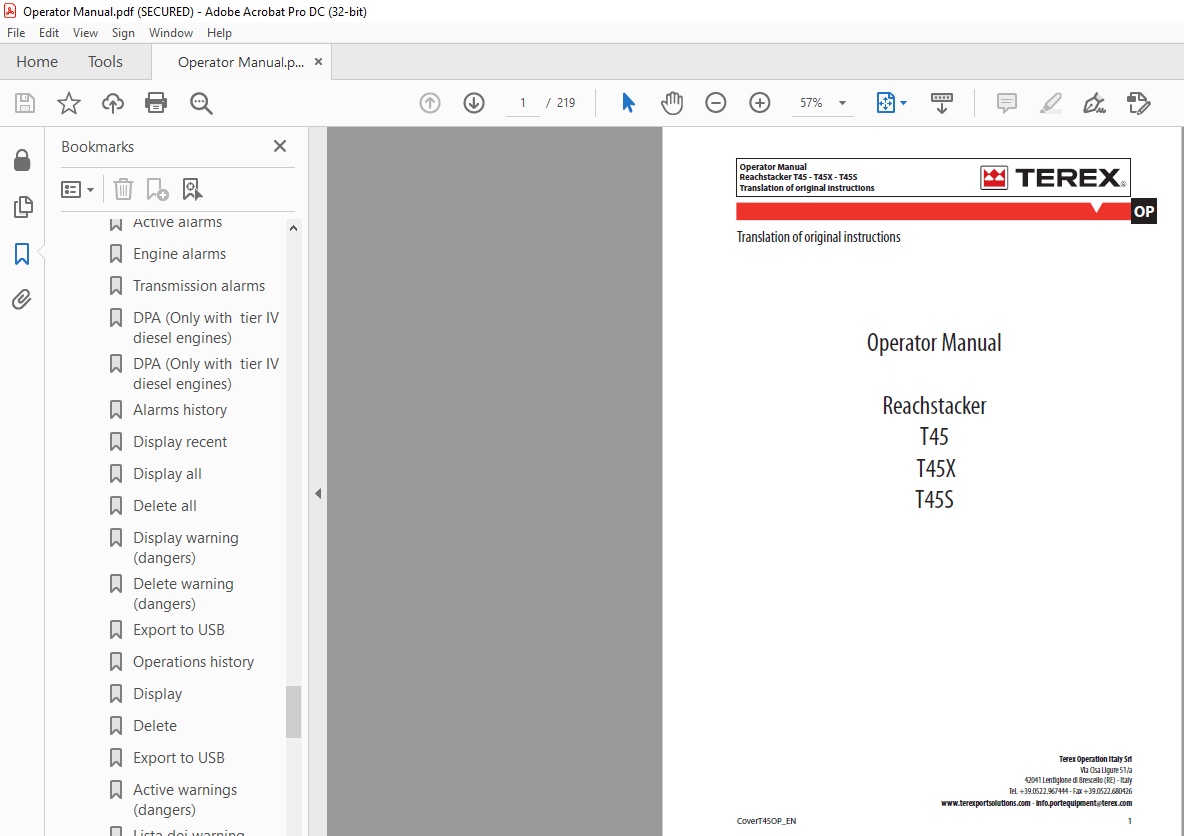Open the bookmarks options menu dropdown
The height and width of the screenshot is (836, 1184).
77,190
